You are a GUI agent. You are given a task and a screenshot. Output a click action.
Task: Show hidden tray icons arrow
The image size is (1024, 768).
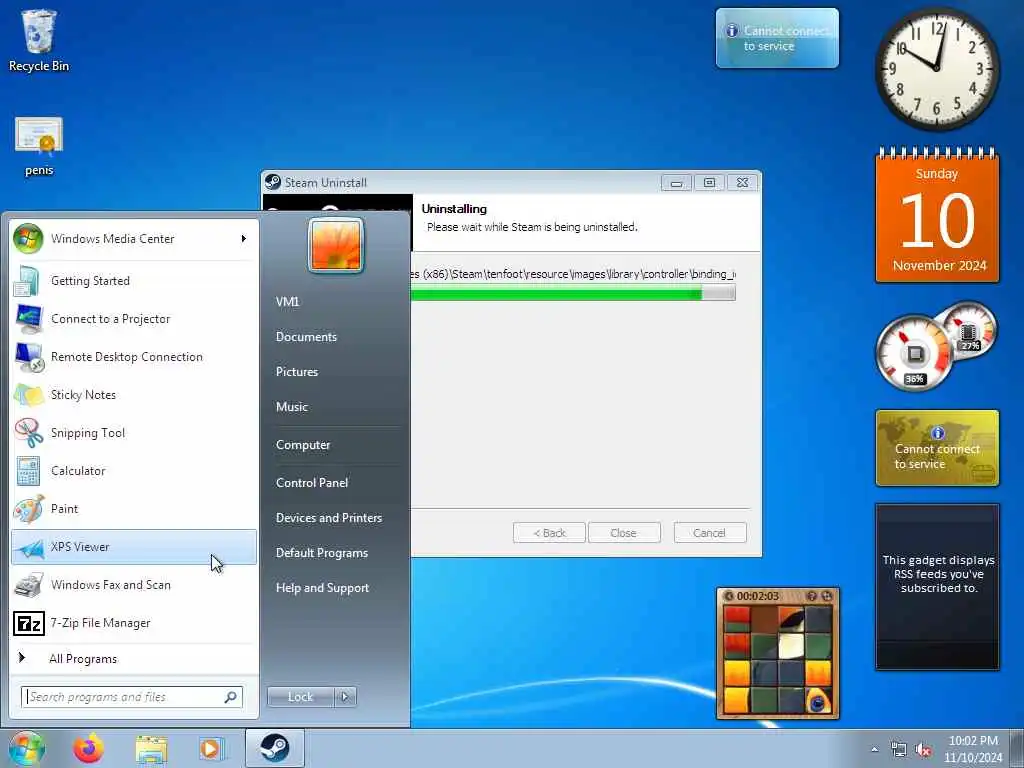pyautogui.click(x=874, y=750)
